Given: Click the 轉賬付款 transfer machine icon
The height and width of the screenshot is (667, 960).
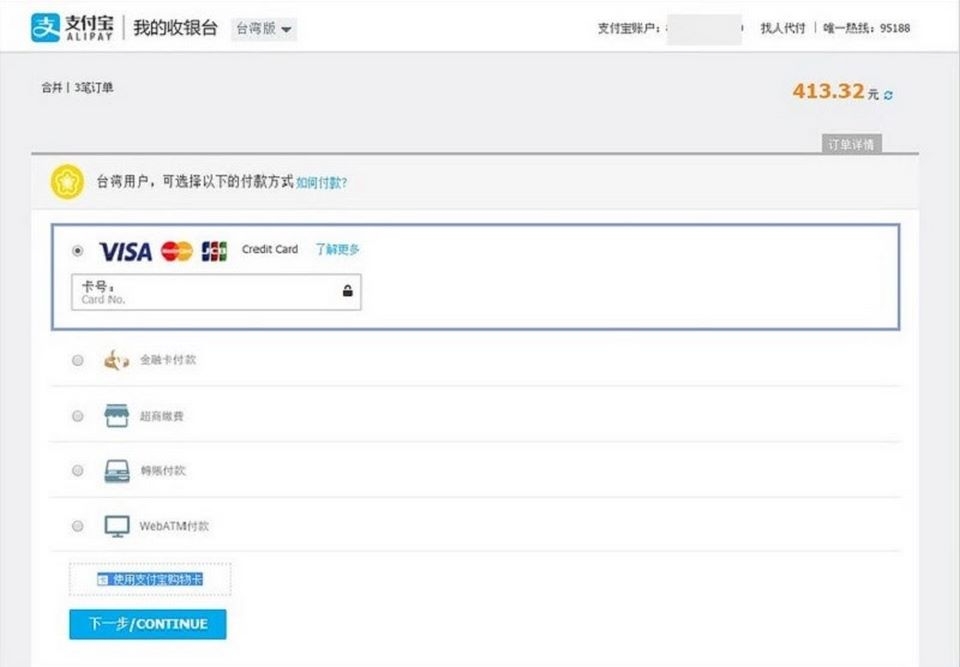Looking at the screenshot, I should [x=117, y=471].
